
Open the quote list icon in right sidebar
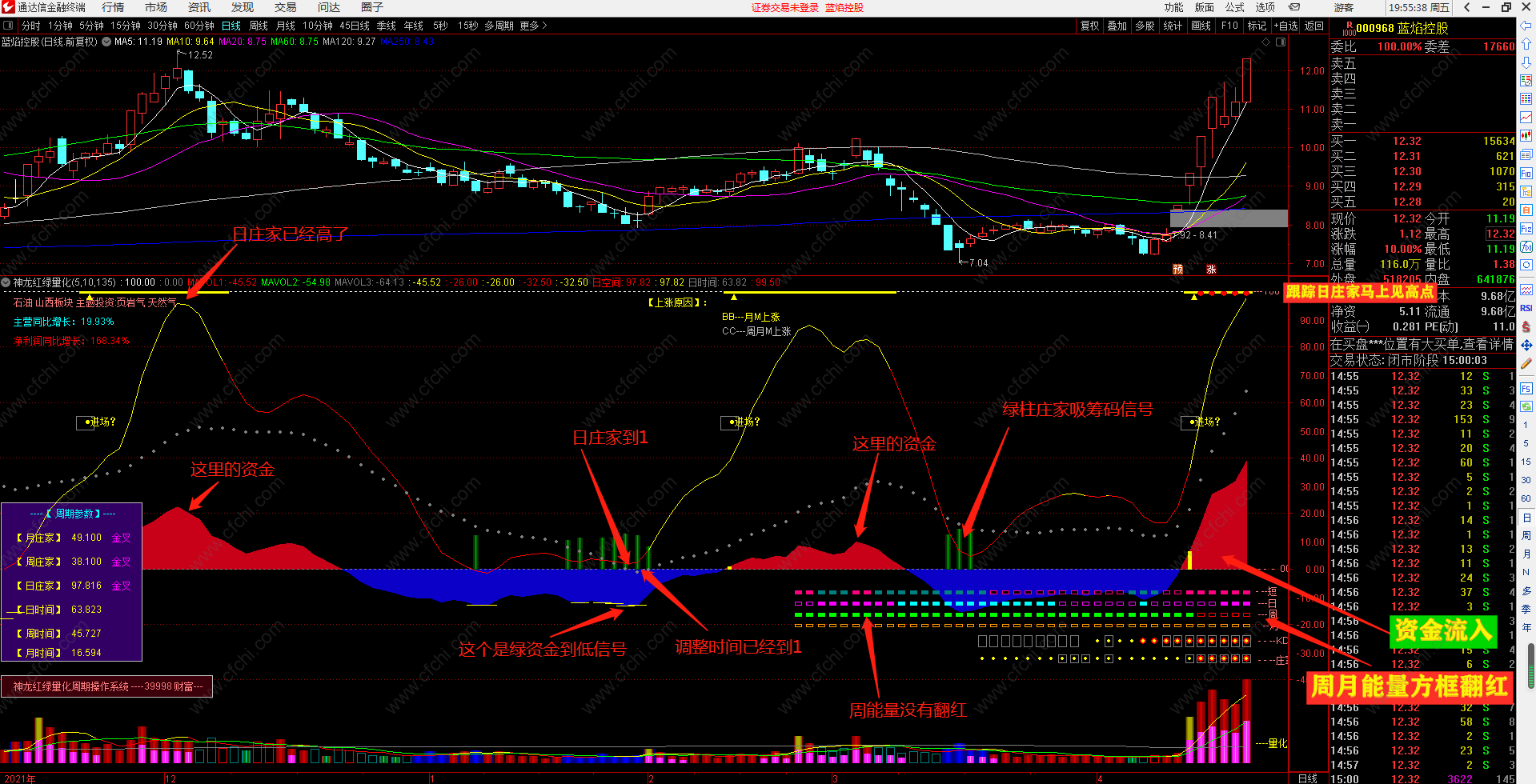click(x=1526, y=81)
